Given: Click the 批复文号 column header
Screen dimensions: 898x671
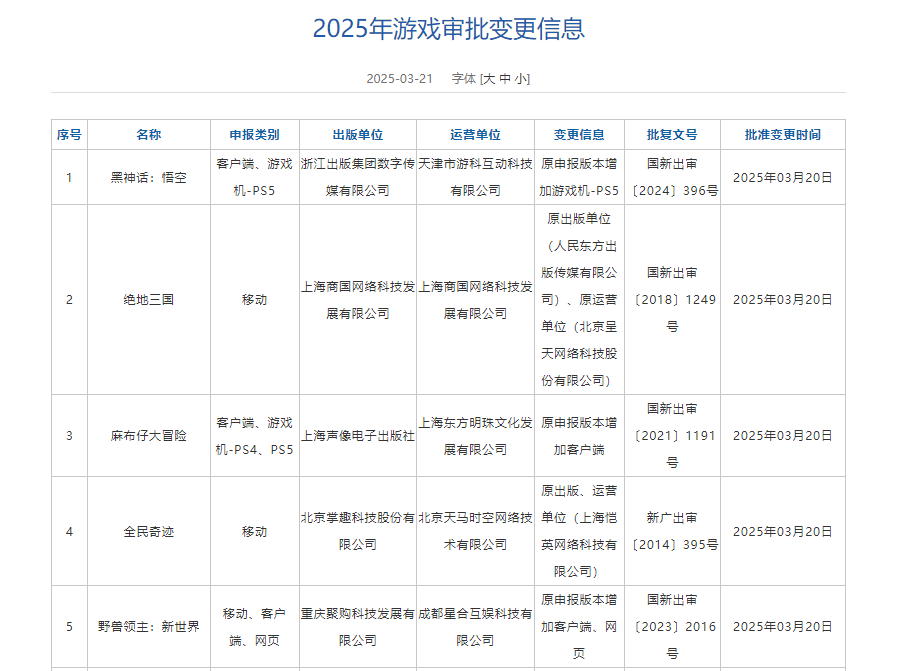Looking at the screenshot, I should 672,135.
